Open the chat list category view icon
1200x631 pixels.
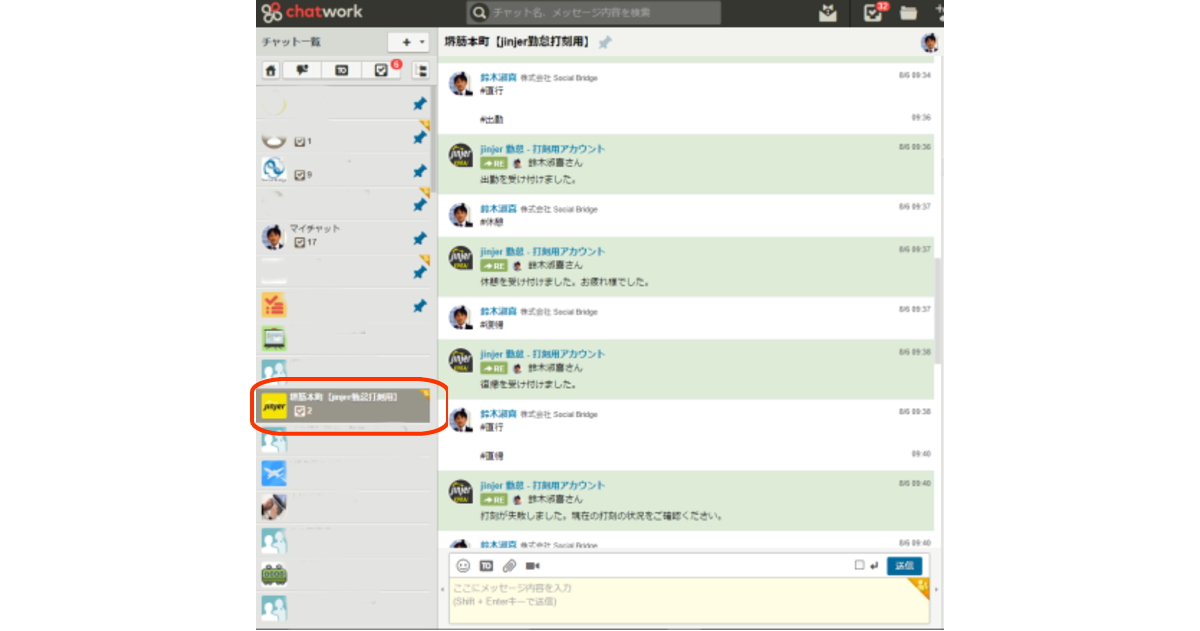[421, 70]
